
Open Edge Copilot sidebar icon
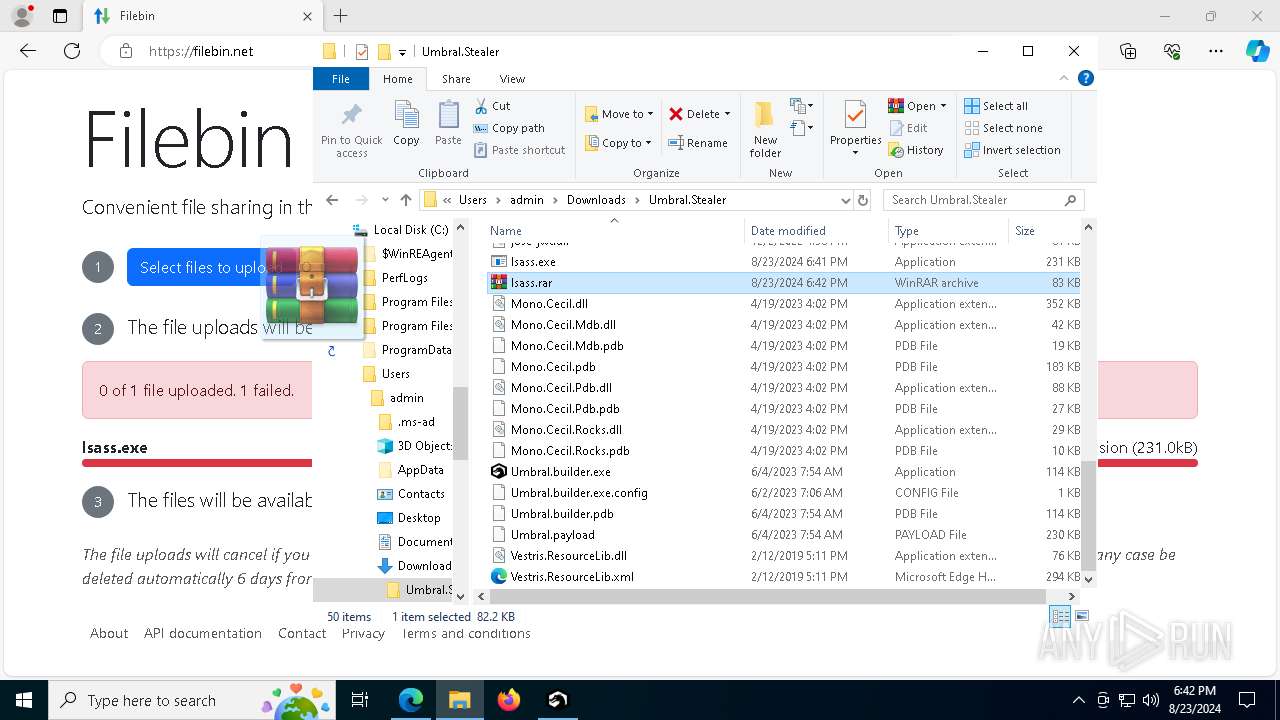[x=1257, y=51]
